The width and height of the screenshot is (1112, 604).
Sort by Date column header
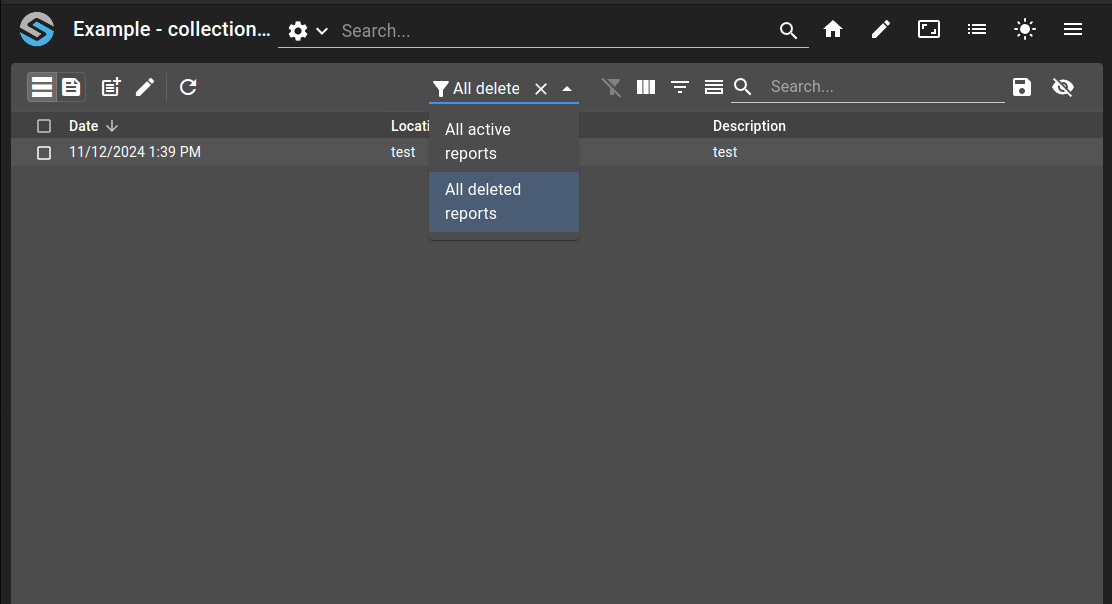point(83,126)
